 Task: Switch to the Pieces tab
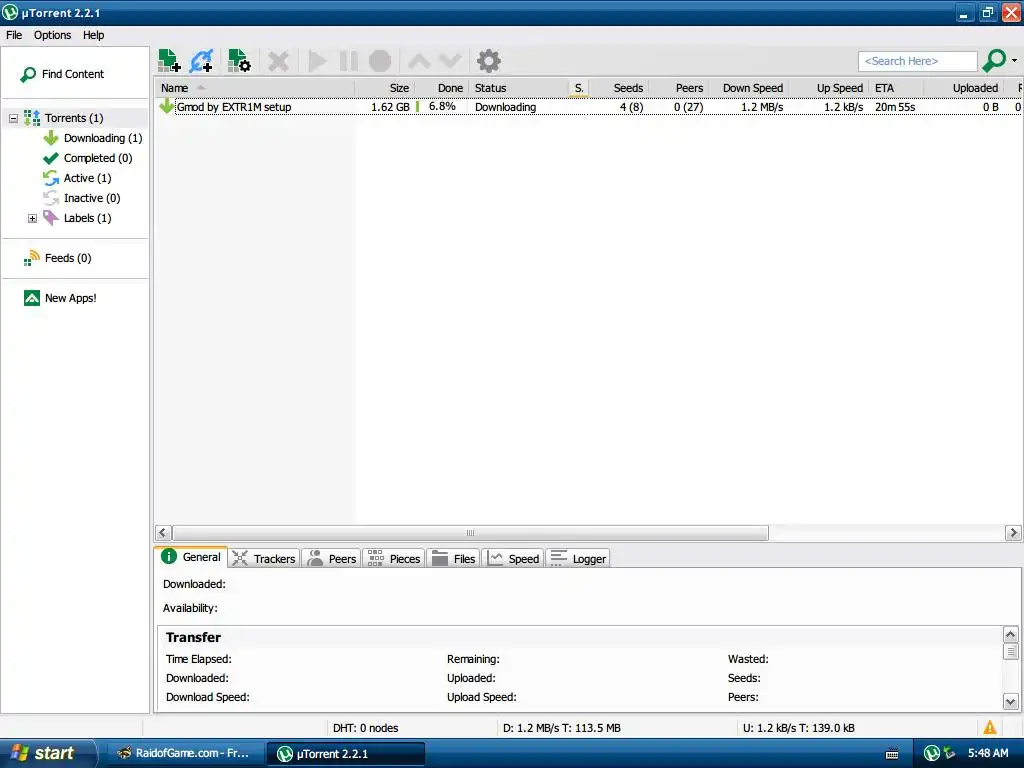(x=394, y=559)
